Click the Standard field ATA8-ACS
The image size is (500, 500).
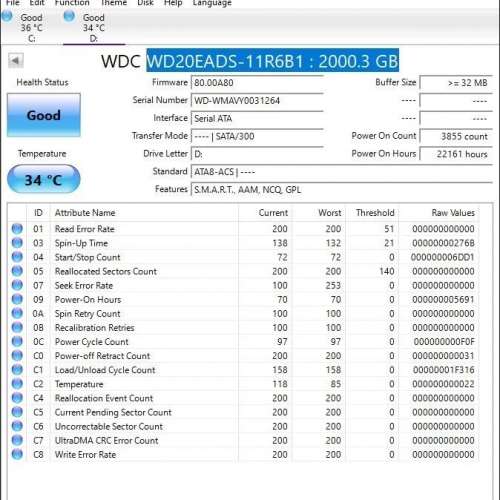click(342, 172)
